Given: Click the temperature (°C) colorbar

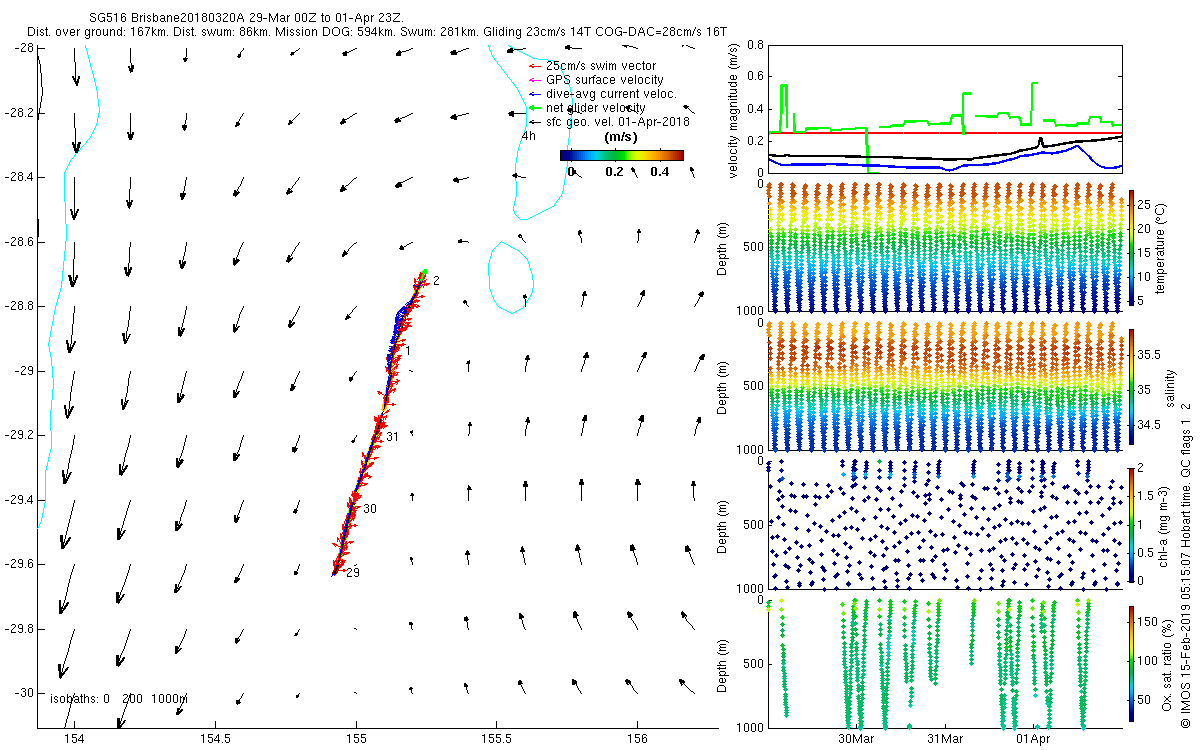Looking at the screenshot, I should pyautogui.click(x=1132, y=247).
